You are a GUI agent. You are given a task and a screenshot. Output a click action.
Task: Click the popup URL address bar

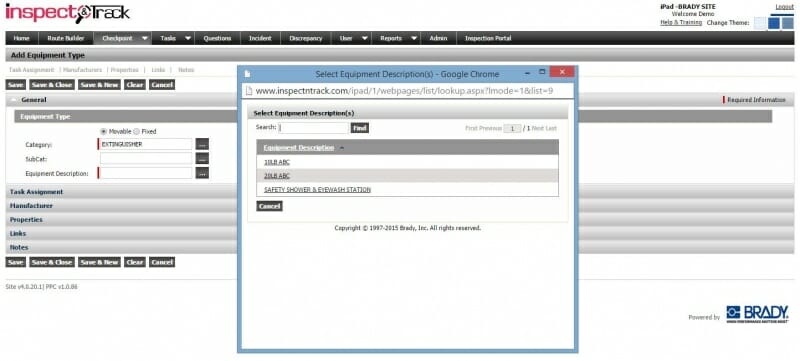tap(407, 91)
